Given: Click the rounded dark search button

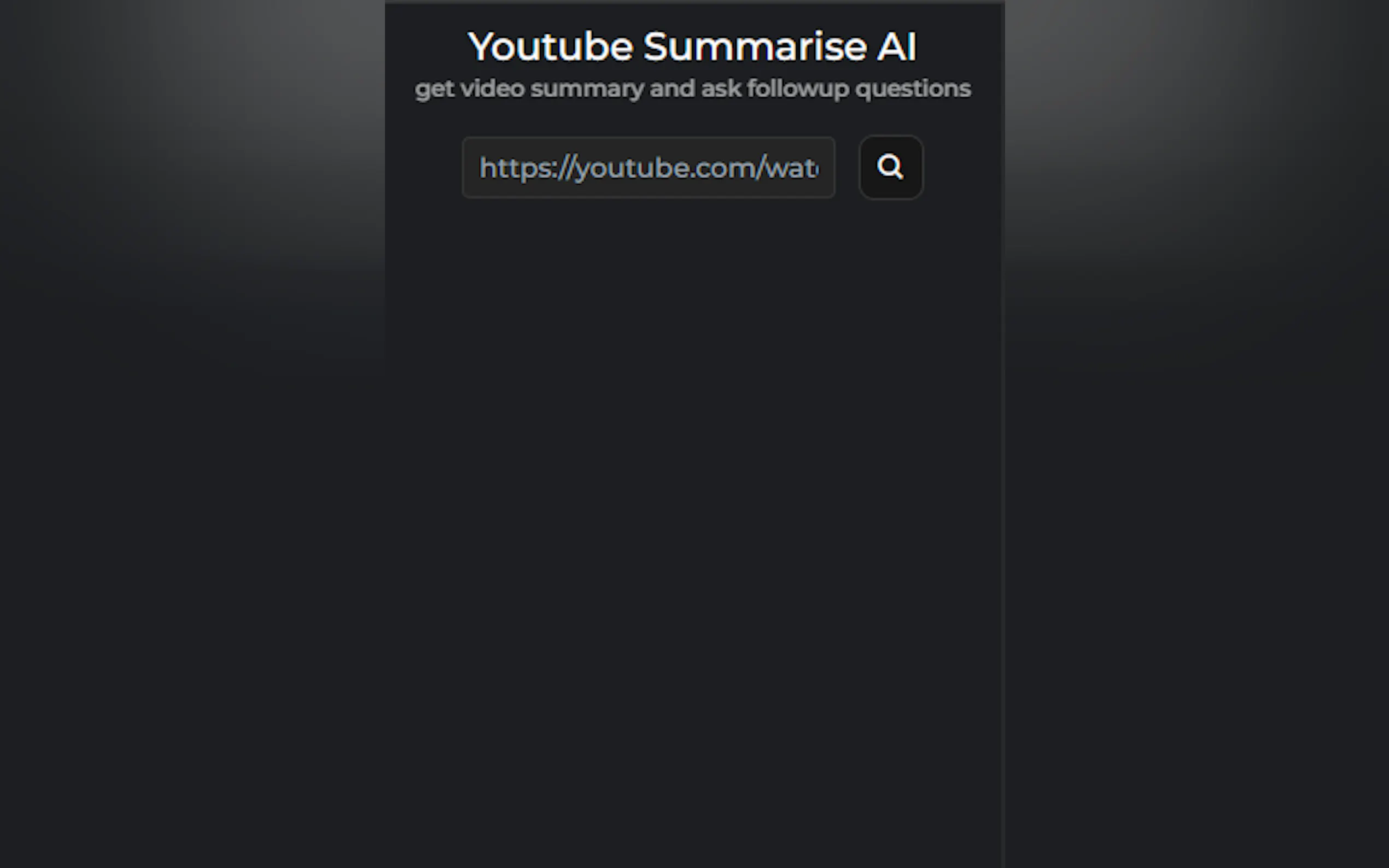Looking at the screenshot, I should tap(891, 167).
